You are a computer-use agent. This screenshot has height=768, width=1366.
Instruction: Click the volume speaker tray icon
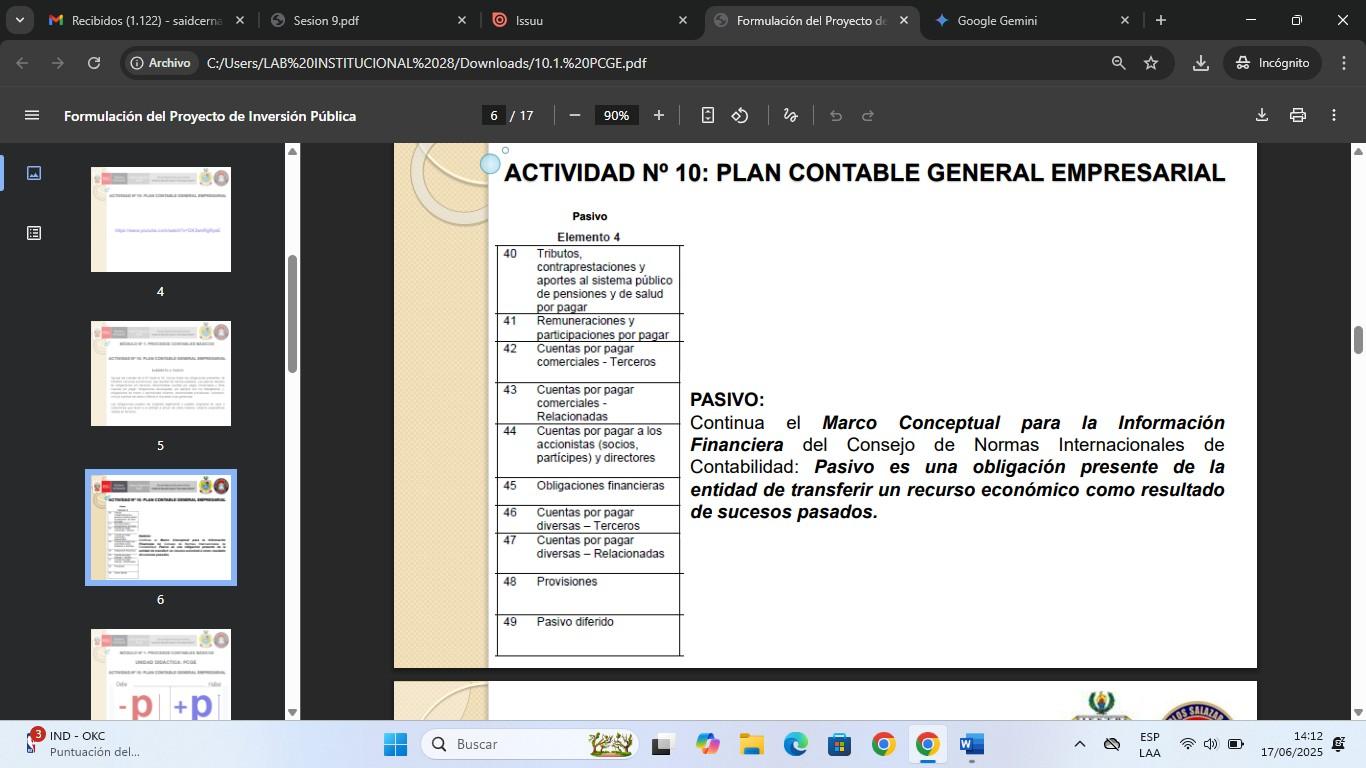point(1210,744)
